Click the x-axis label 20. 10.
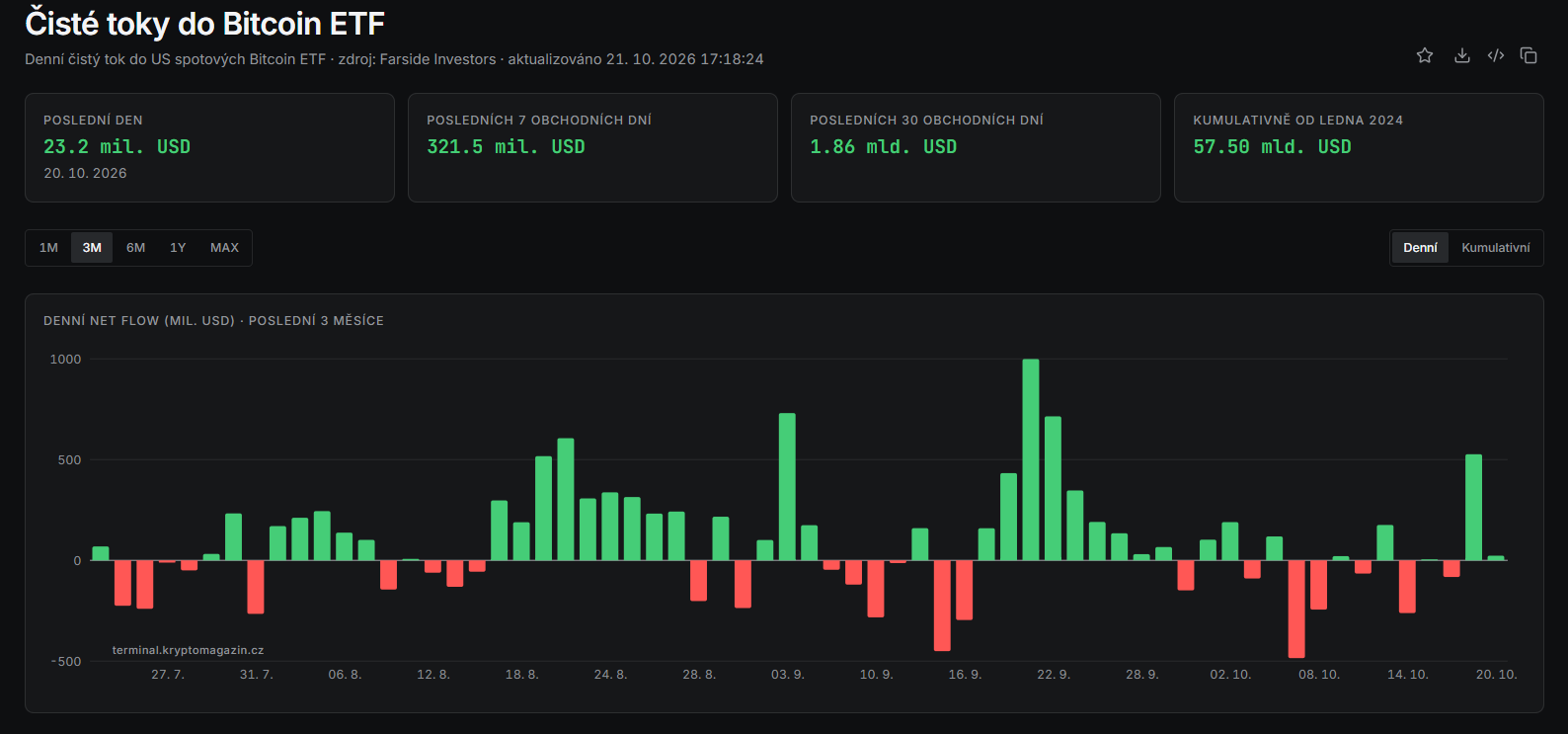The image size is (1568, 734). (1496, 675)
